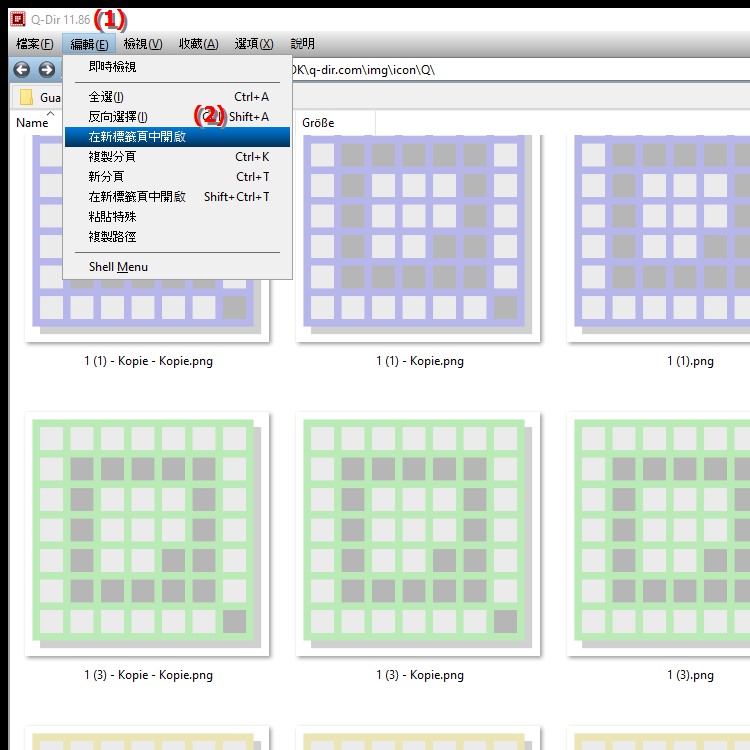Click file name 1 (1) - Kopie.png

[419, 361]
